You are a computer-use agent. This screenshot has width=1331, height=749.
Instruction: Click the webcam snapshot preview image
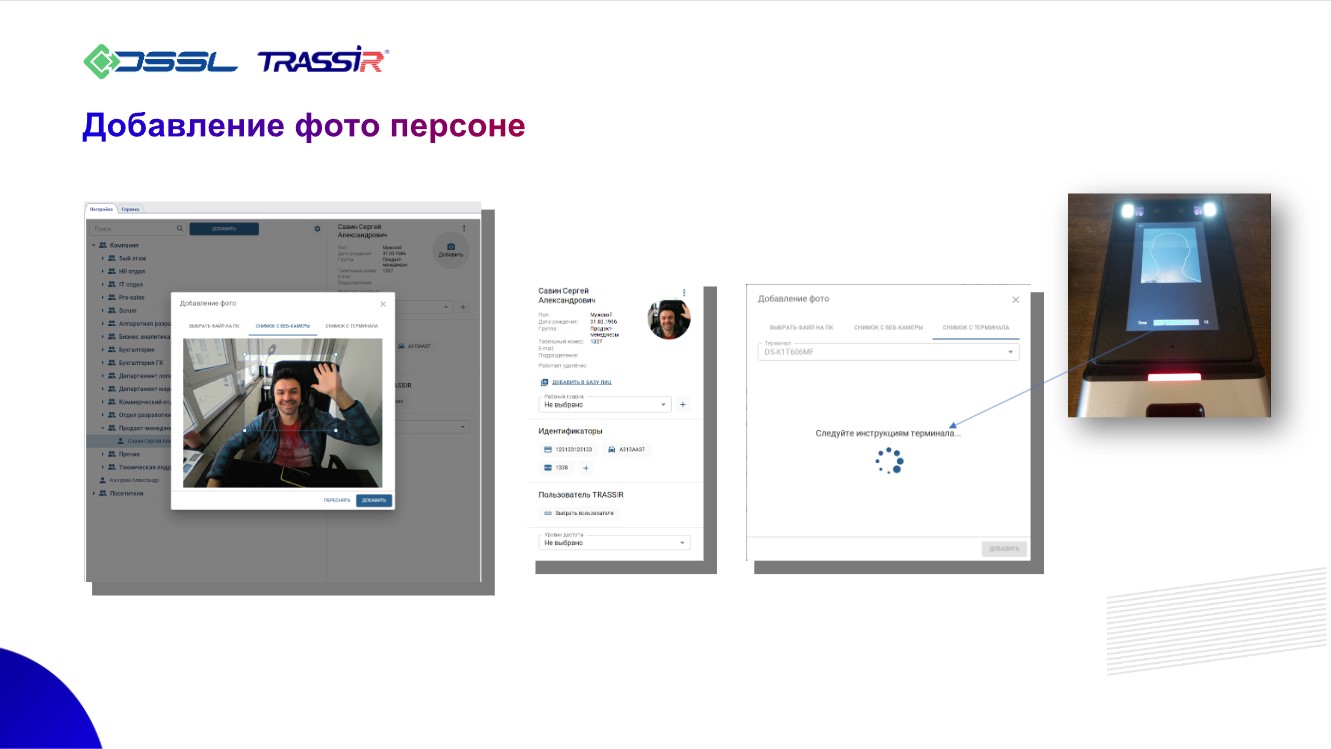(283, 413)
